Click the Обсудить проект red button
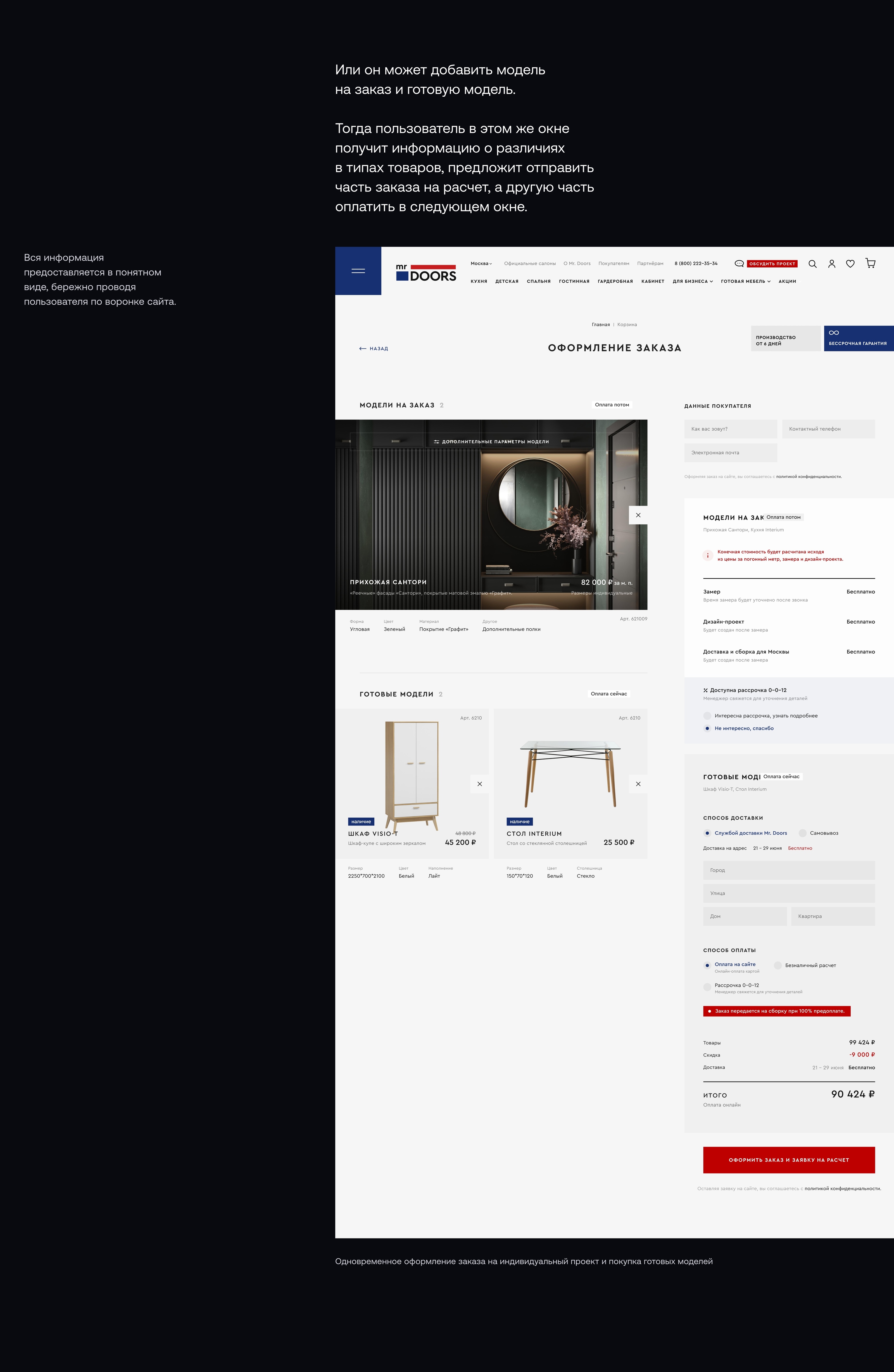894x1372 pixels. pyautogui.click(x=772, y=263)
